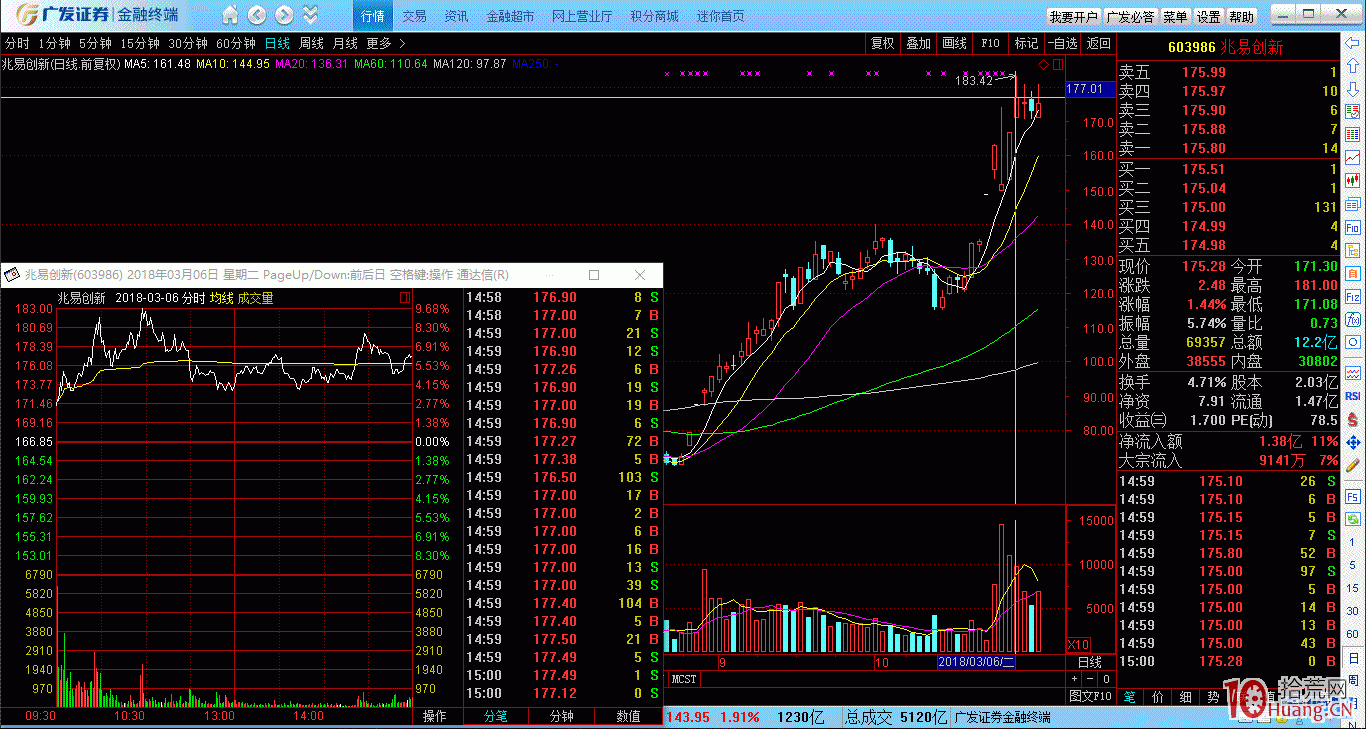Click the down arrow icon in right sidebar

[x=1353, y=89]
